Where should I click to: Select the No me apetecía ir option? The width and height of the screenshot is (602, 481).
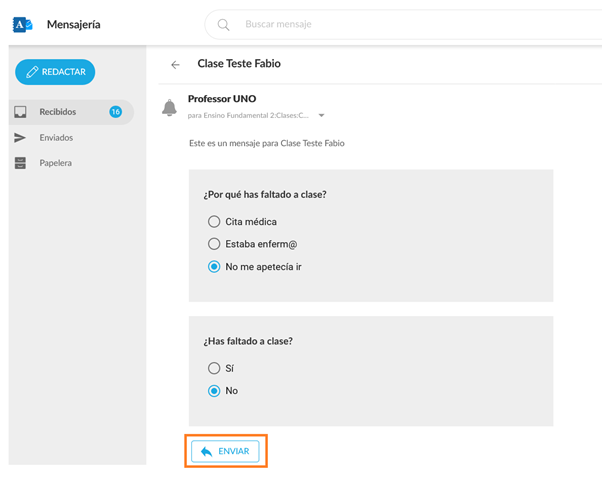point(214,267)
